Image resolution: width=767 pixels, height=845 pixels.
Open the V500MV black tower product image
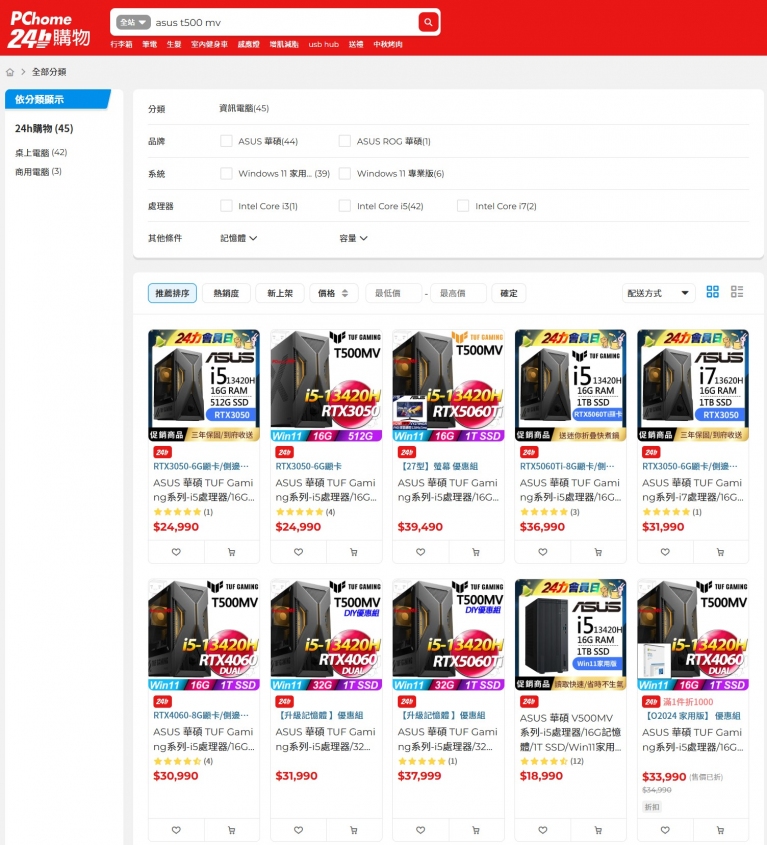[x=571, y=635]
